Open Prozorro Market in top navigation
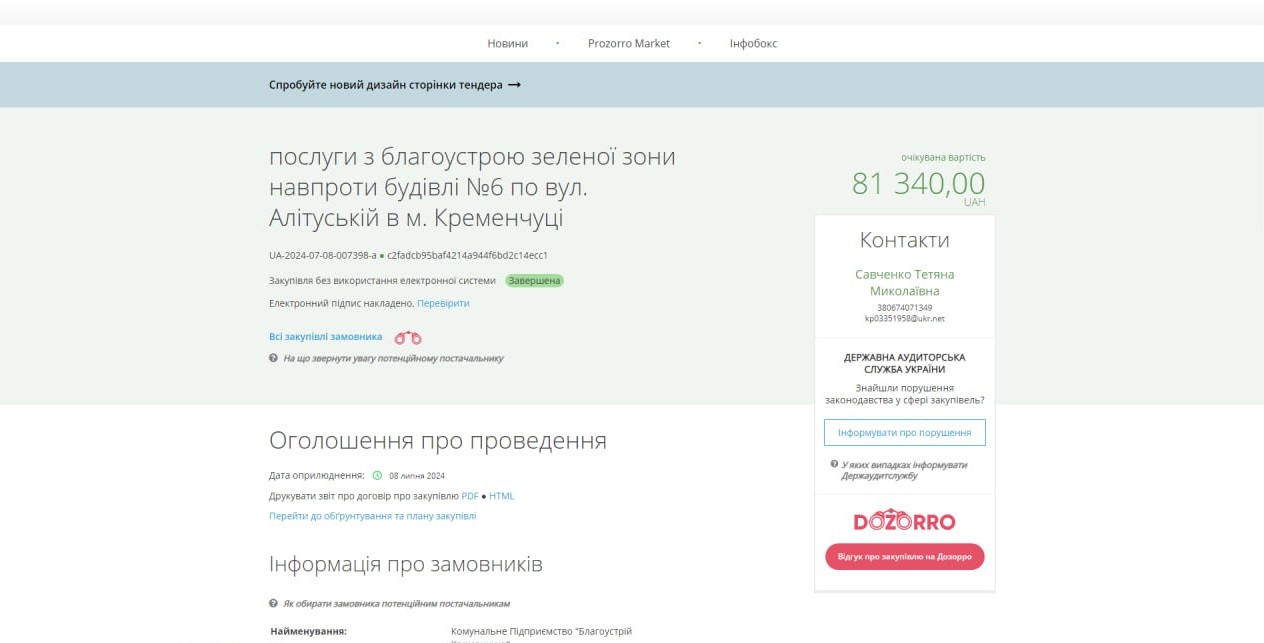Screen dimensions: 1264x643 point(629,44)
